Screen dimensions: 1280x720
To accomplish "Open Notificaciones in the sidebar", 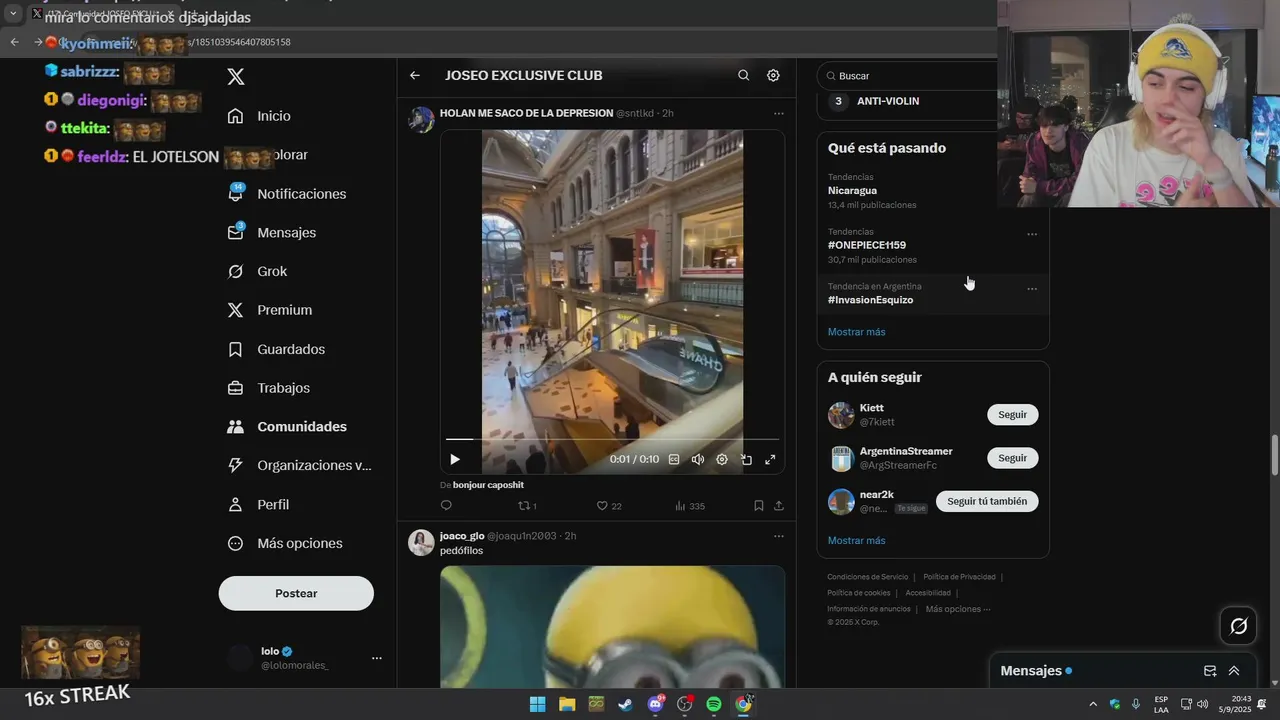I will click(287, 194).
